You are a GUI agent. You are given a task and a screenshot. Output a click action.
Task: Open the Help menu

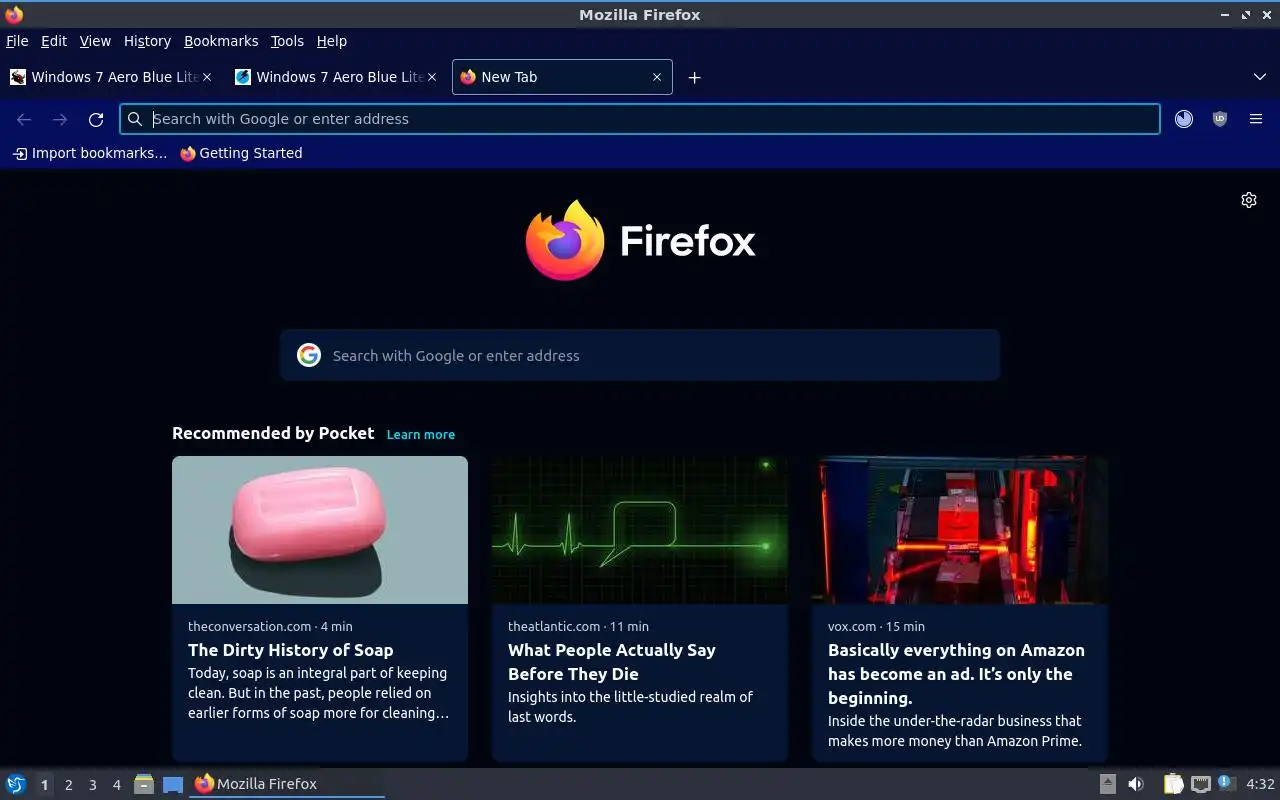pos(332,41)
